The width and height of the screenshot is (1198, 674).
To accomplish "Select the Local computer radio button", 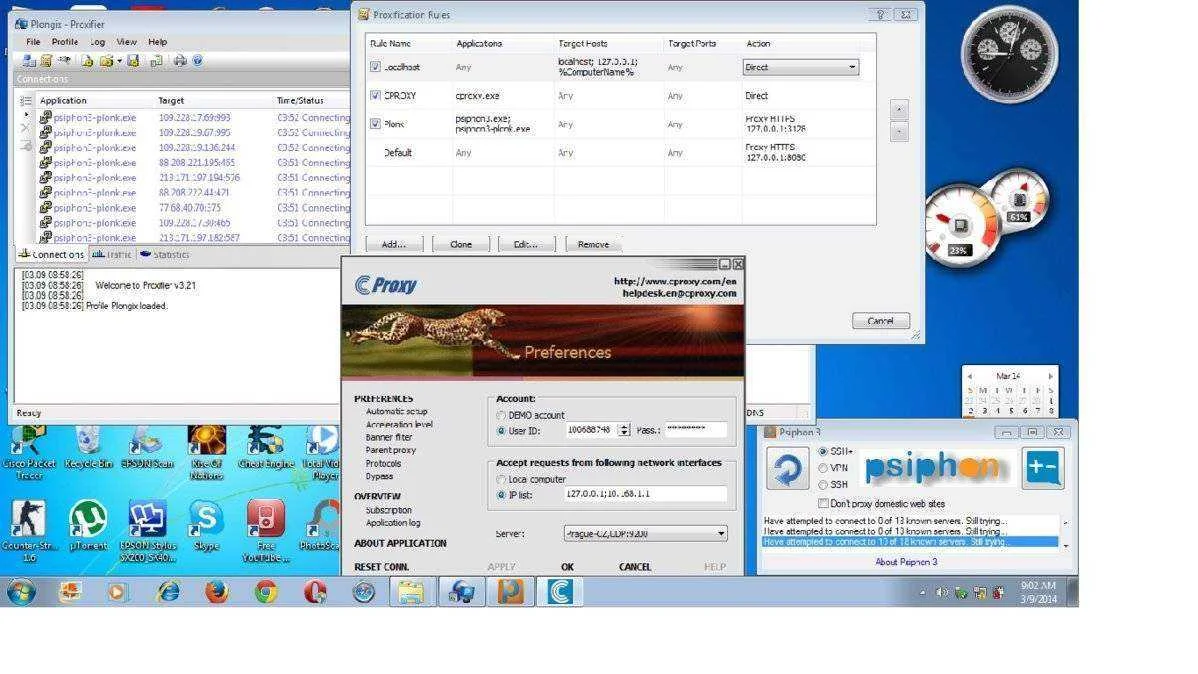I will click(x=501, y=479).
